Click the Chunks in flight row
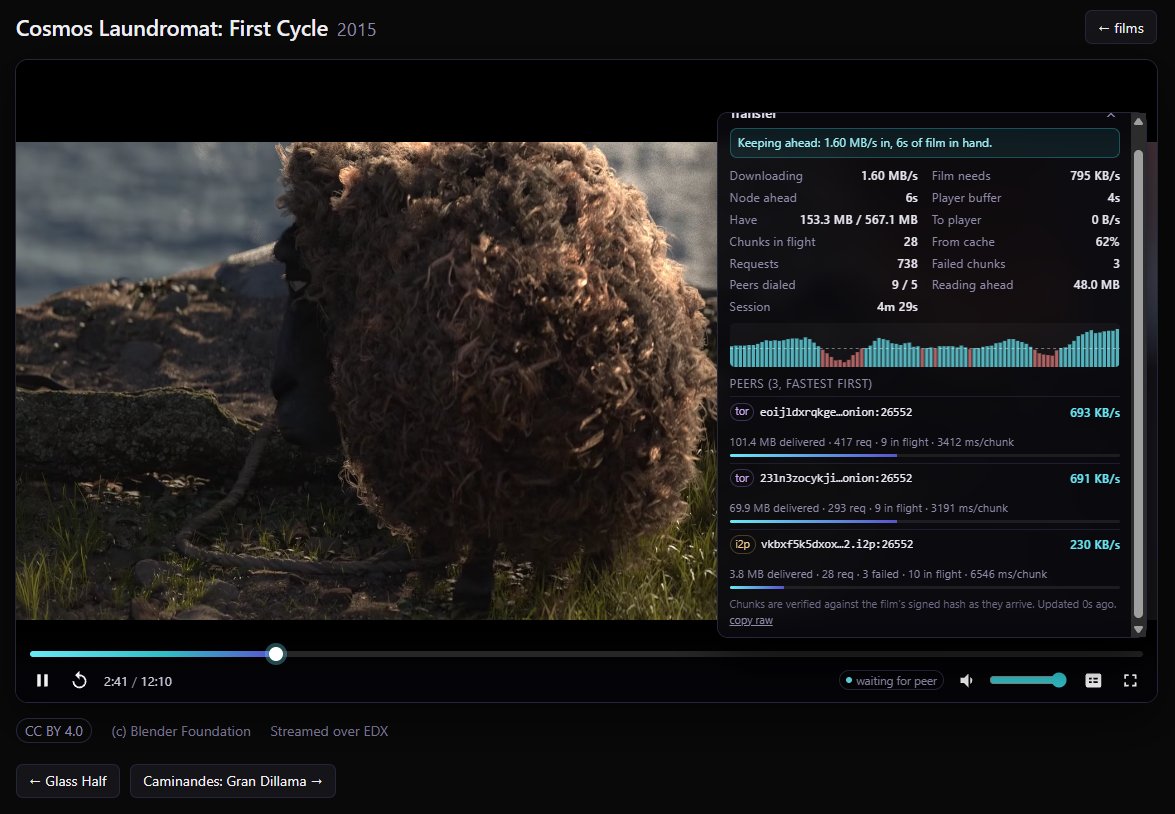The width and height of the screenshot is (1175, 814). click(824, 241)
